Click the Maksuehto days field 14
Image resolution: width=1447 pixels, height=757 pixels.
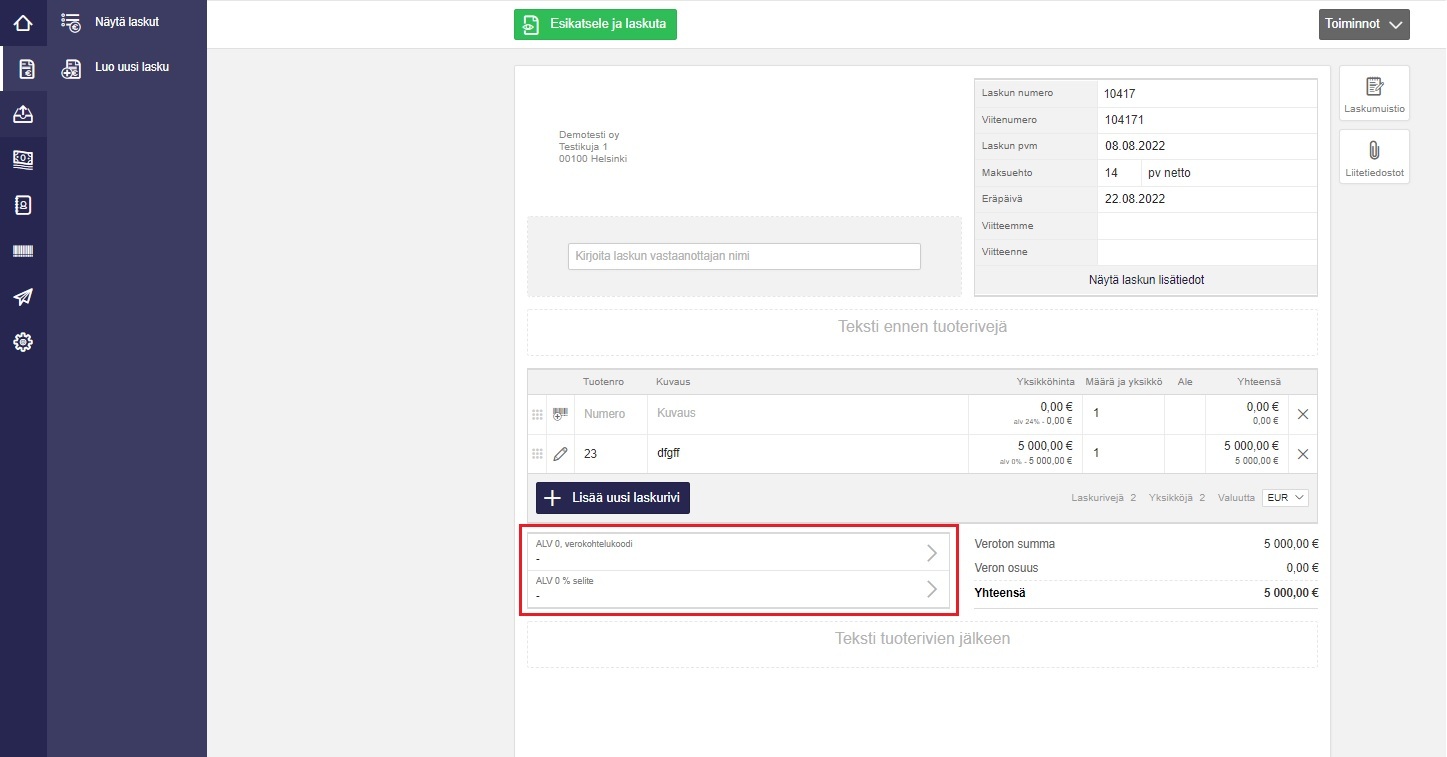(x=1119, y=173)
